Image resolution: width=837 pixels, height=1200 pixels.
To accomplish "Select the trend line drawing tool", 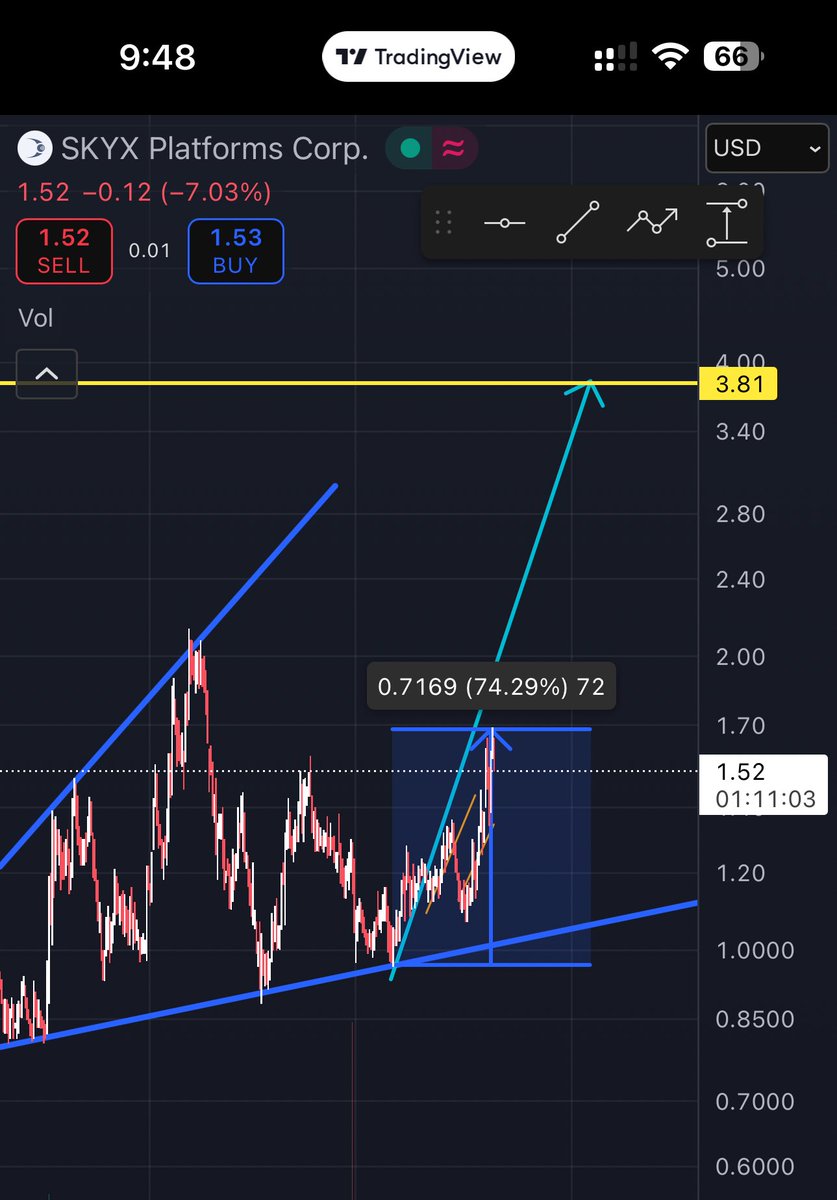I will click(x=577, y=222).
